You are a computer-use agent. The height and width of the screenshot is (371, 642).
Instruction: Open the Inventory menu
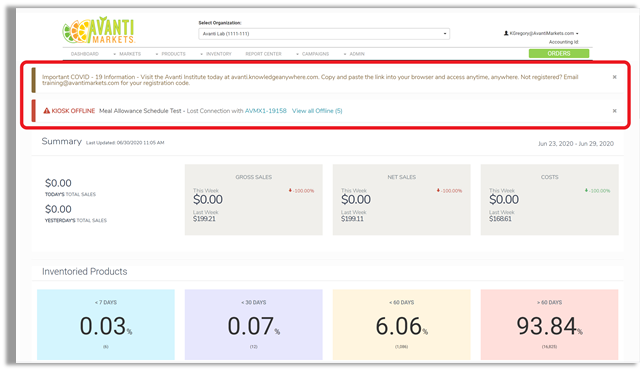pyautogui.click(x=216, y=54)
